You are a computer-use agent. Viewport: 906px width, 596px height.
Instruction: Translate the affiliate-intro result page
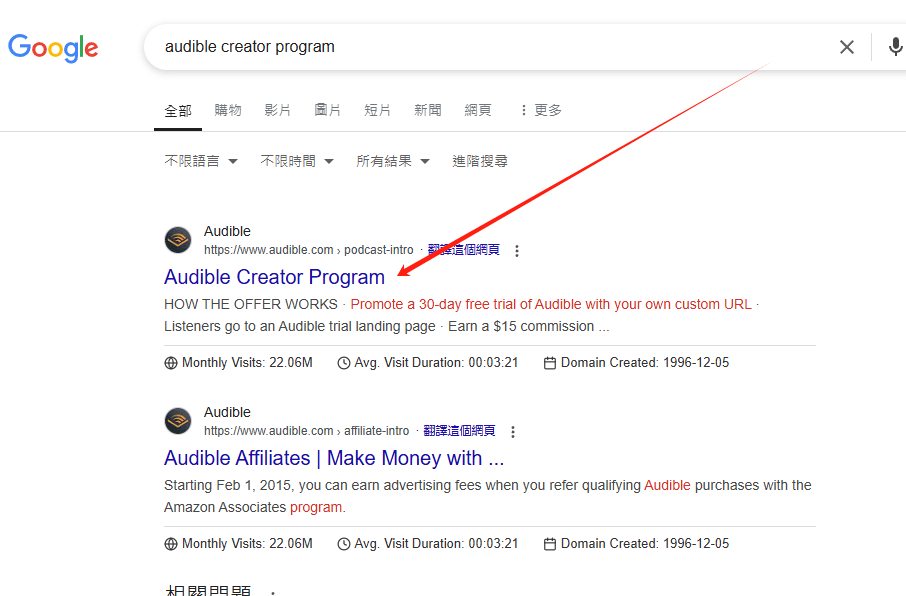click(x=459, y=431)
